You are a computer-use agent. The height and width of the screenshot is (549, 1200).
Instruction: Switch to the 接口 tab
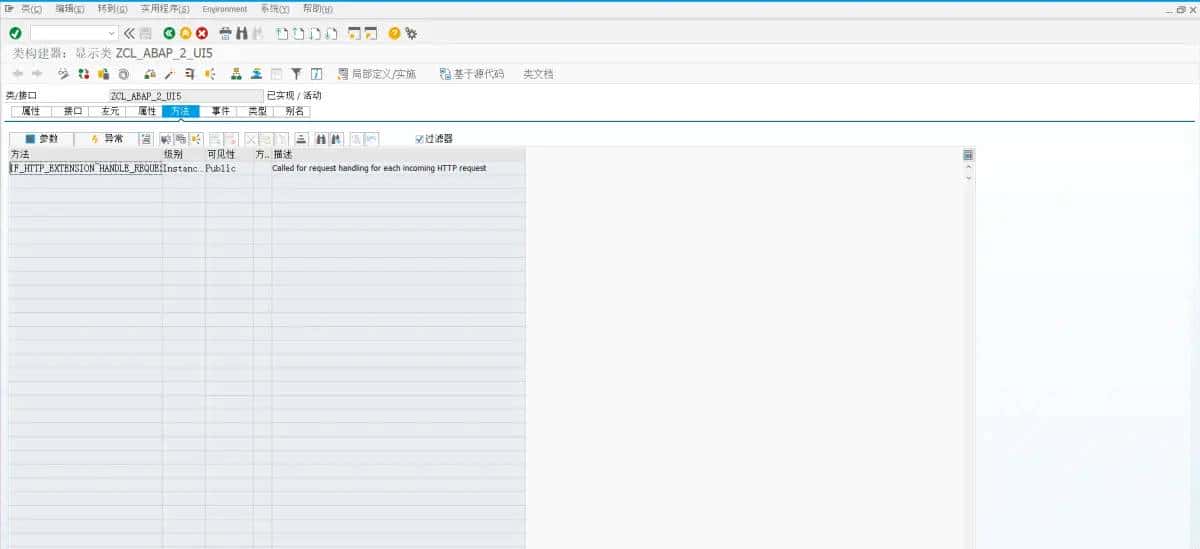[x=73, y=111]
